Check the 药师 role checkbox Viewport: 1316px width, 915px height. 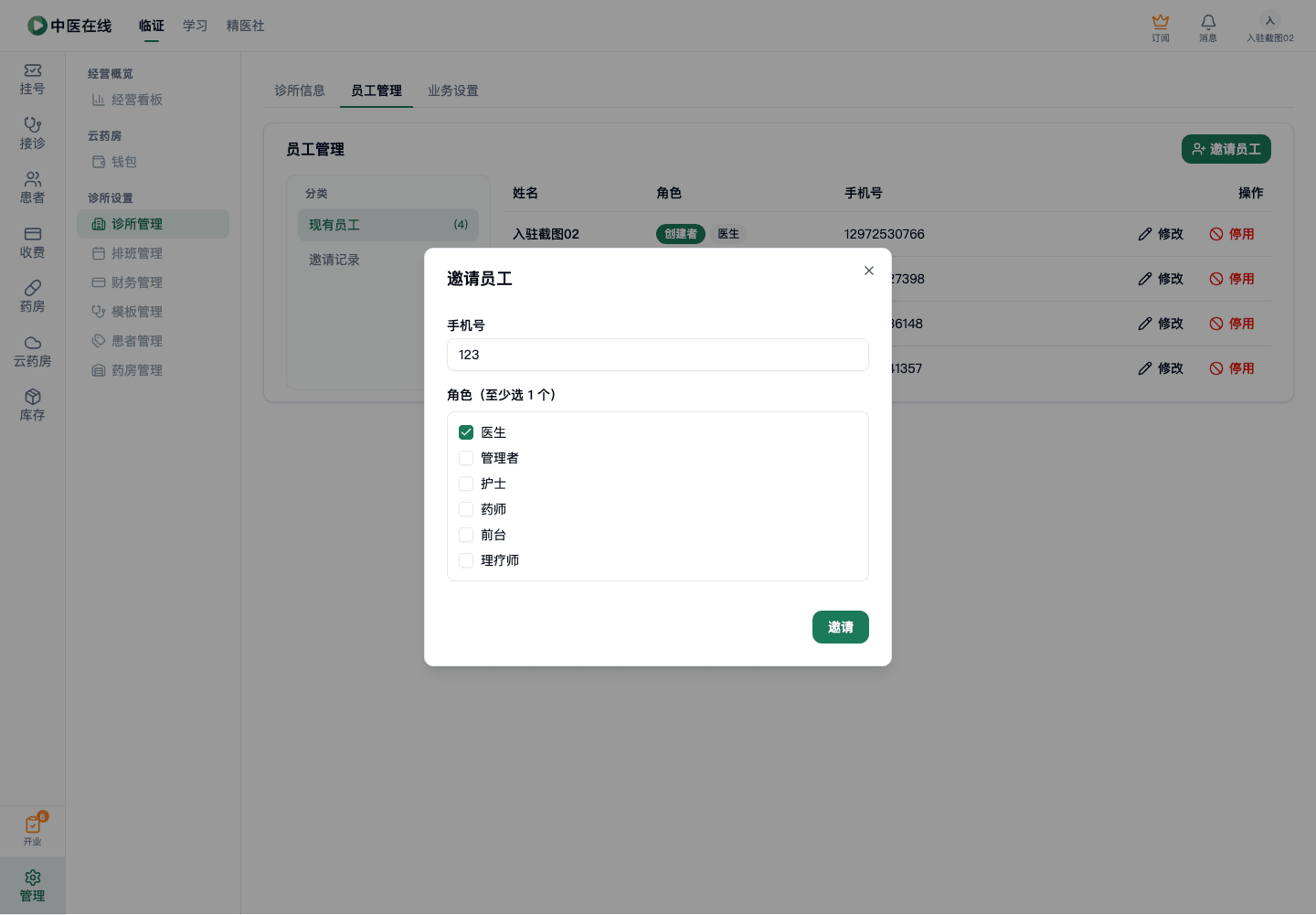466,509
